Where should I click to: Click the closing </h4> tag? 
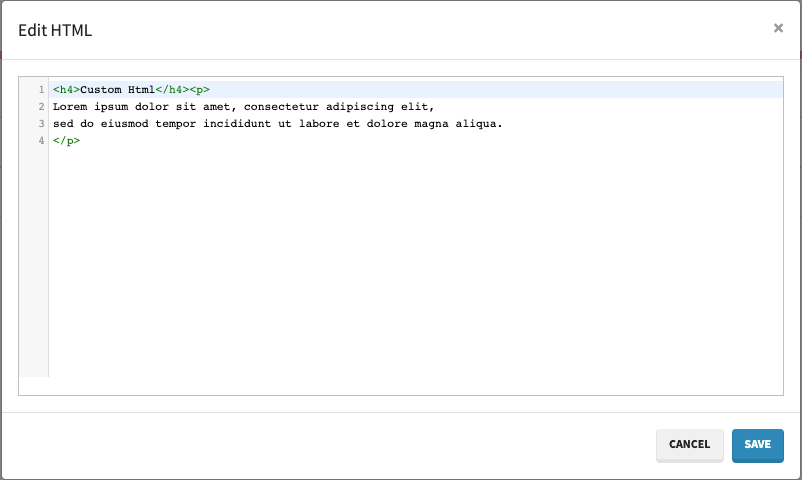pyautogui.click(x=172, y=90)
